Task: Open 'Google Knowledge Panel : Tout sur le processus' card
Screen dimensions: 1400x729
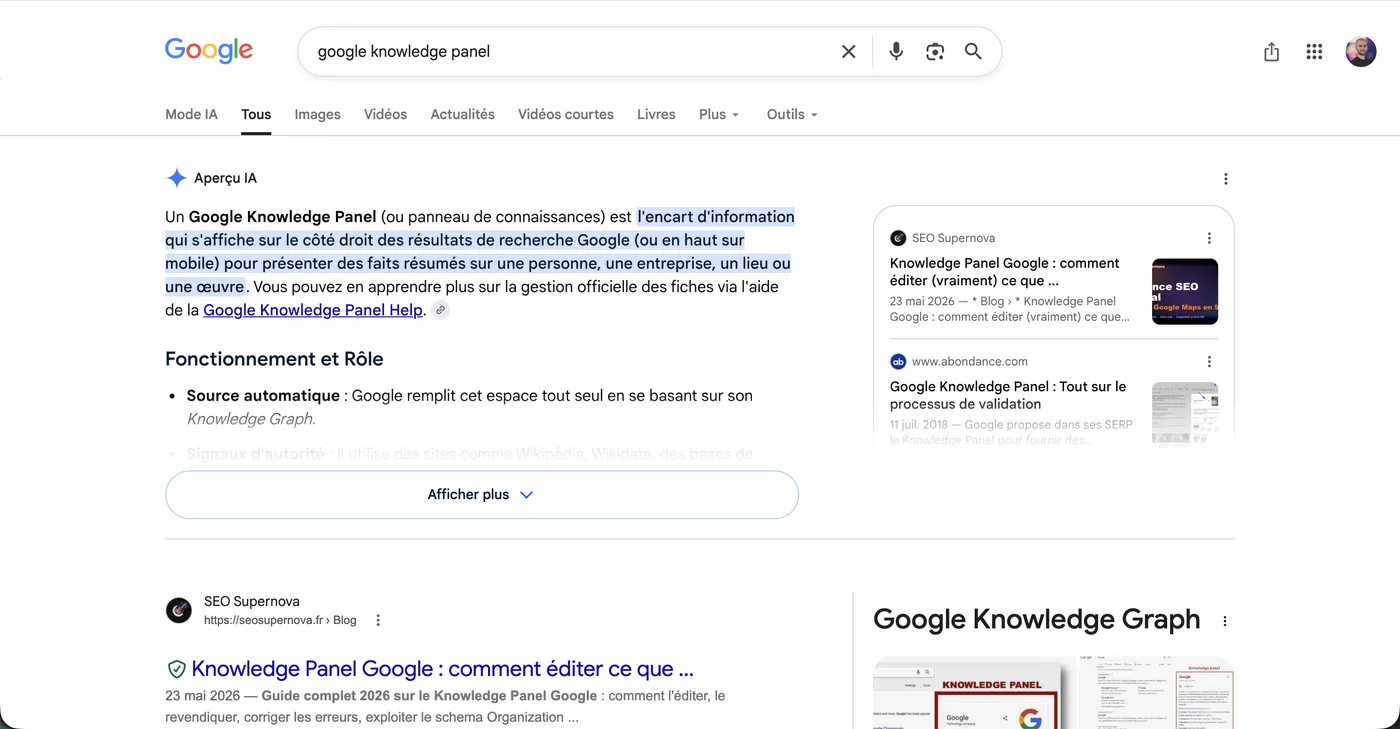Action: point(1008,395)
